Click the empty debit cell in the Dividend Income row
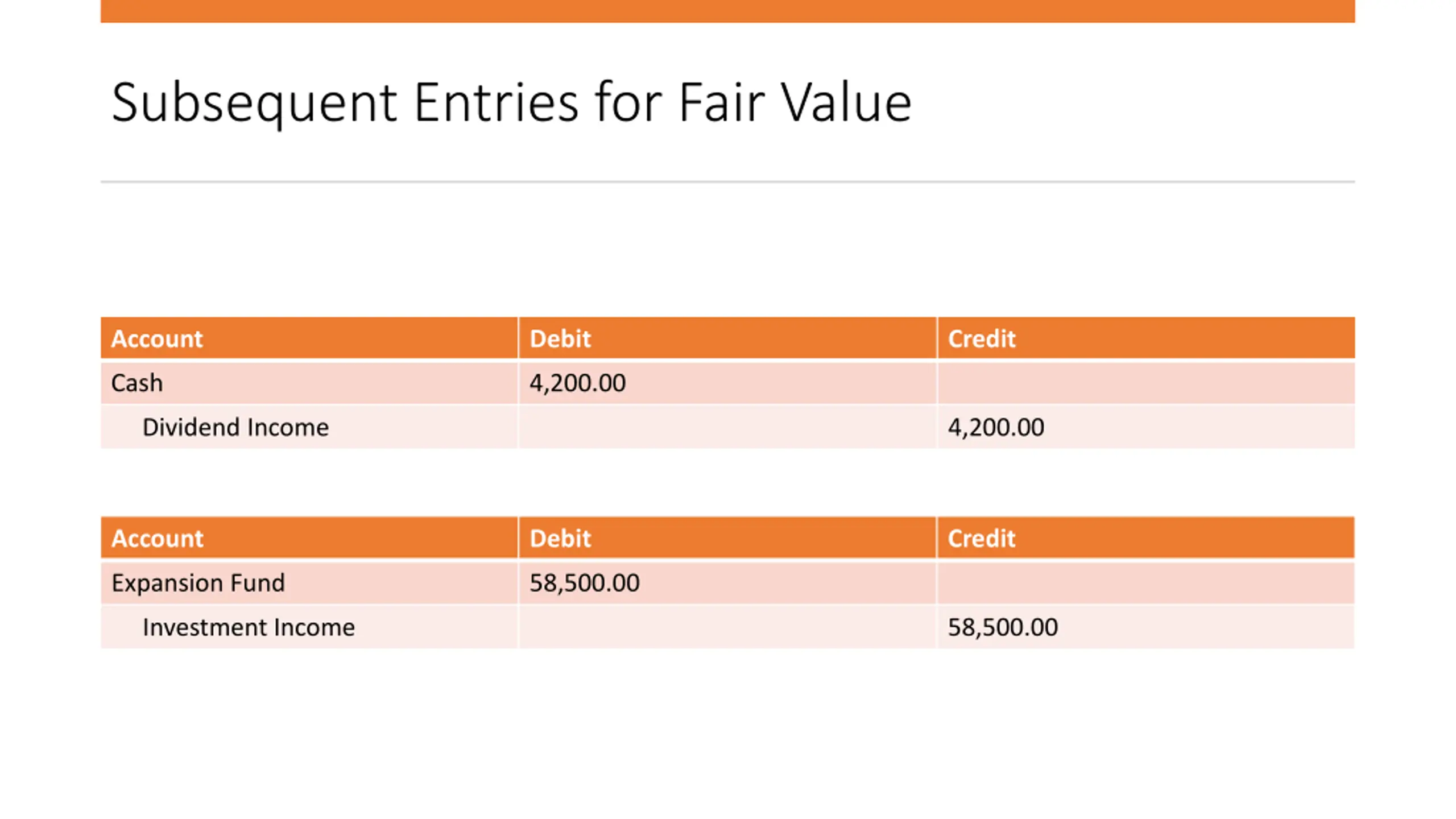 (x=727, y=427)
